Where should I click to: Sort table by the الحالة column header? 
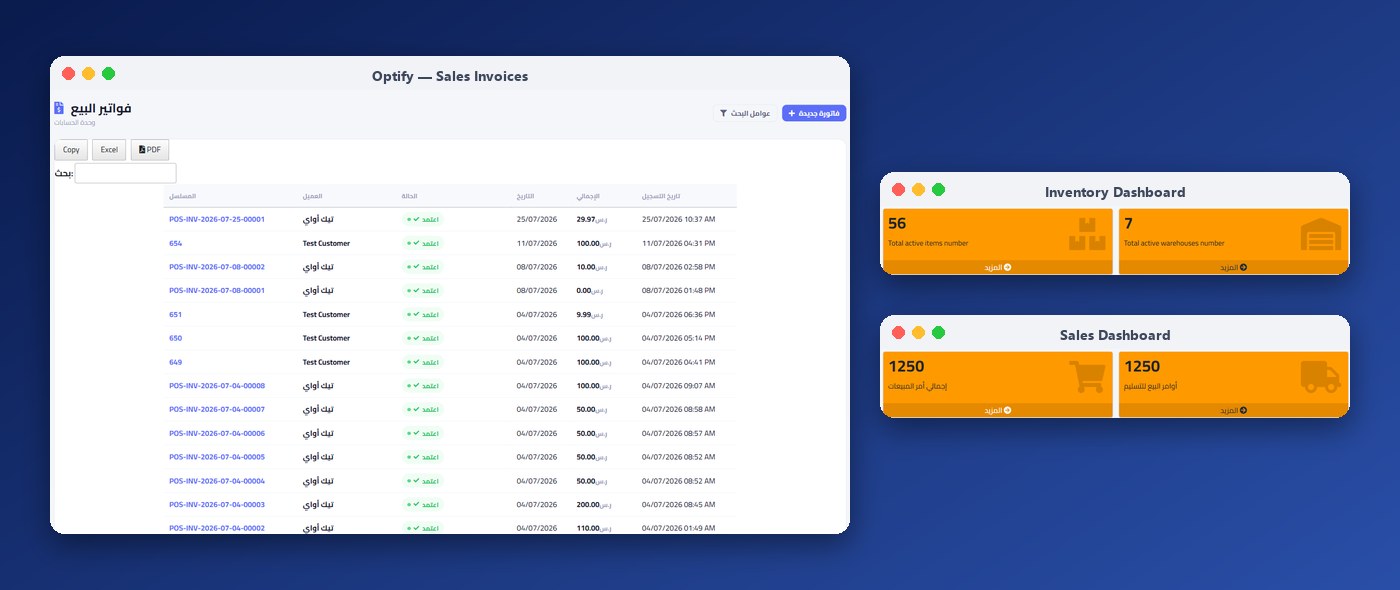coord(410,195)
